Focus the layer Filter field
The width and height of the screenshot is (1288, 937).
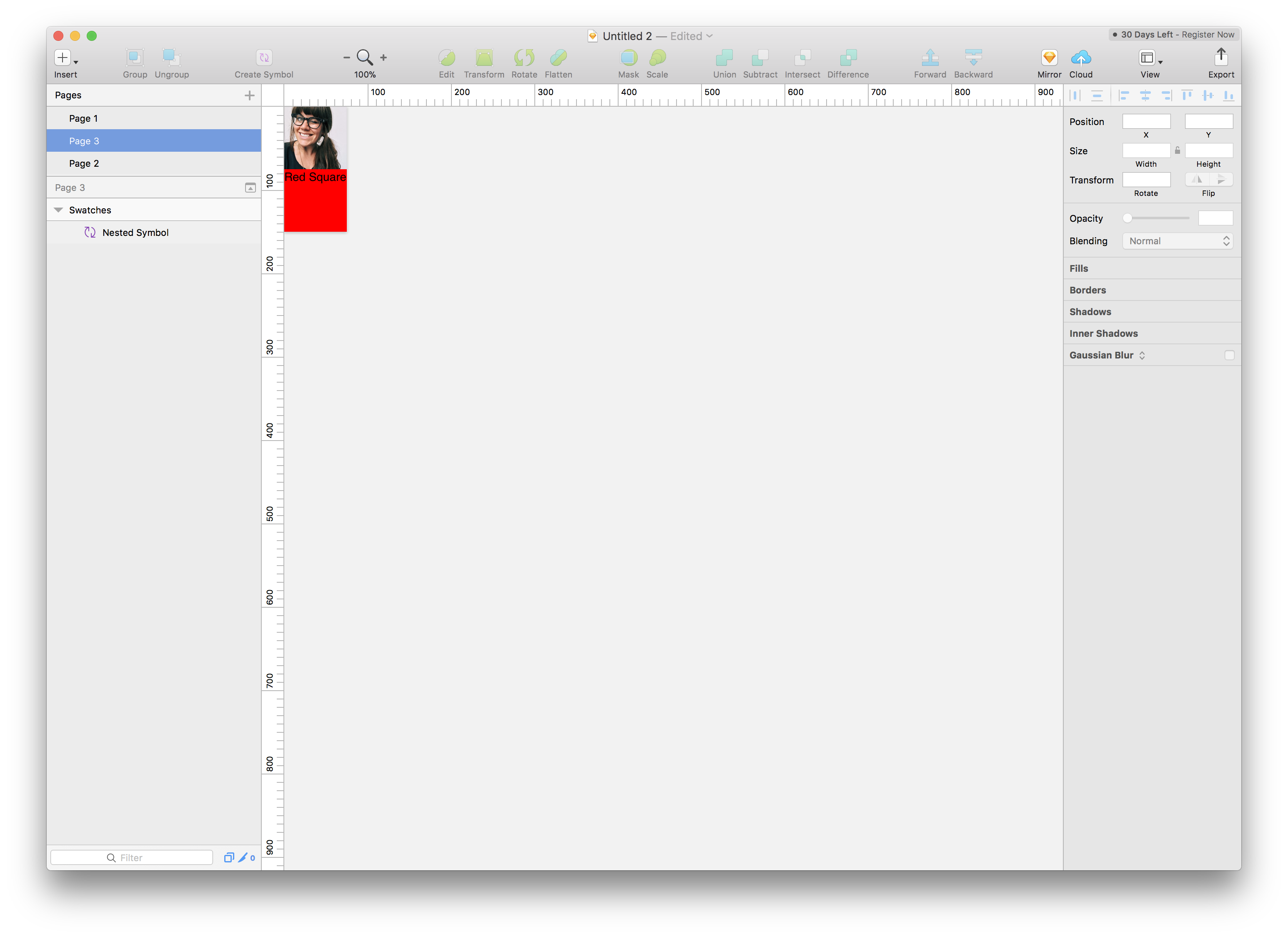click(132, 857)
